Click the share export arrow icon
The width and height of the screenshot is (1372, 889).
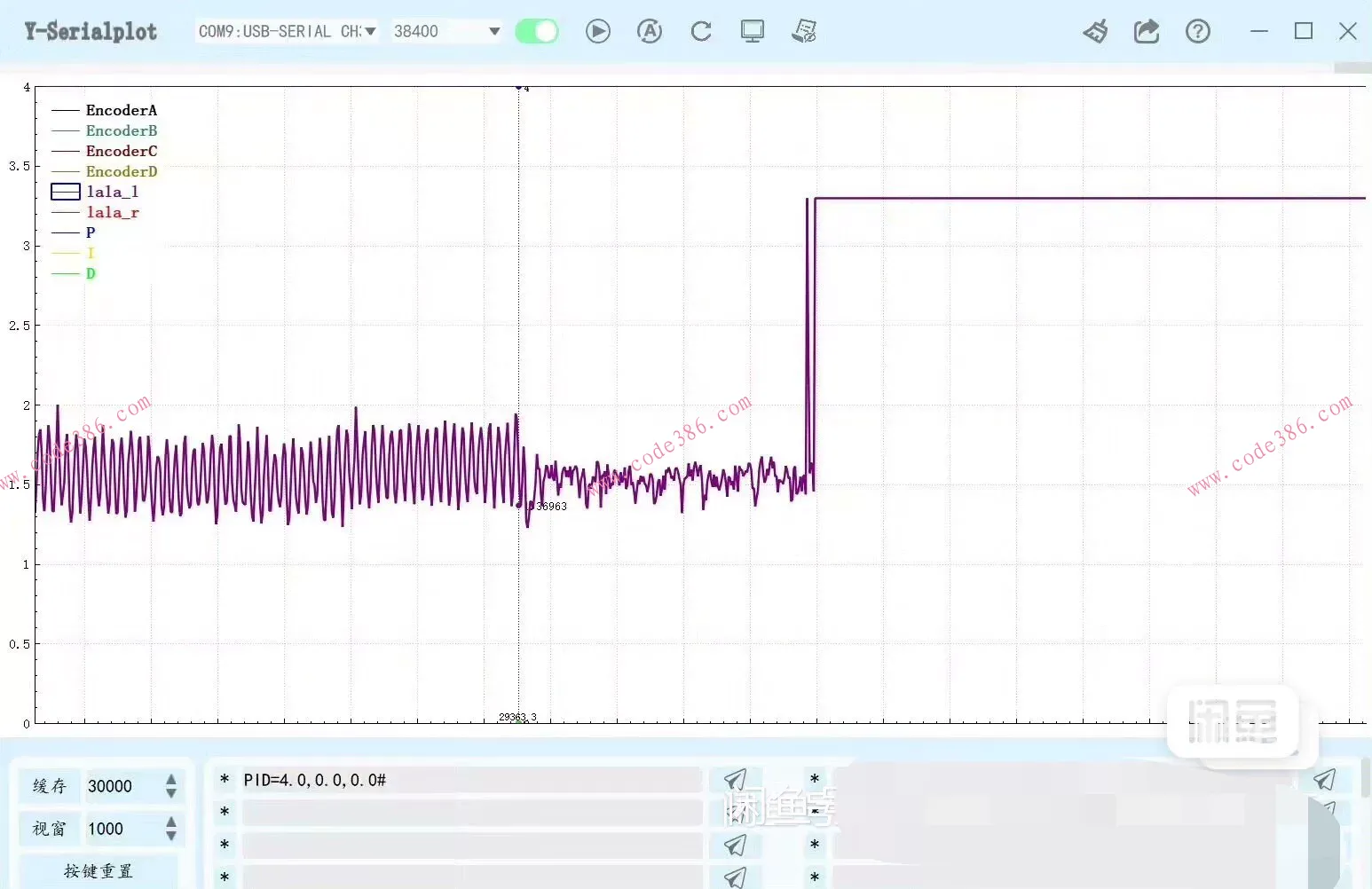click(x=1147, y=32)
